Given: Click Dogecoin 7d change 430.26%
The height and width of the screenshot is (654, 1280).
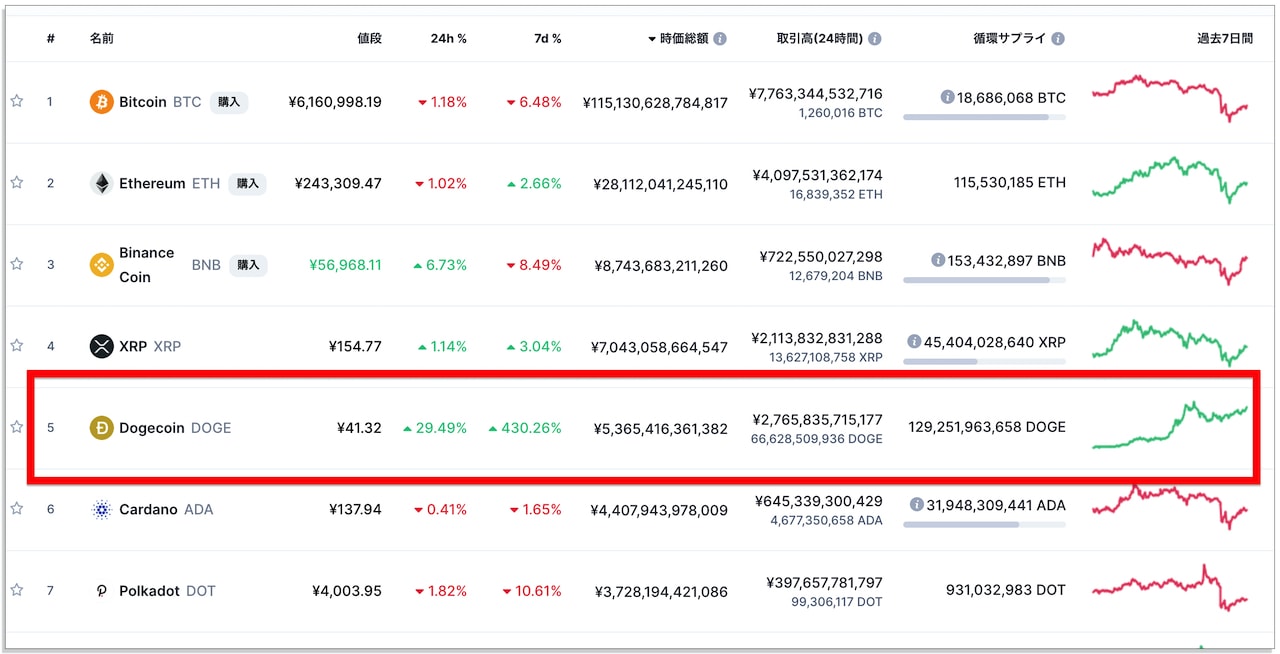Looking at the screenshot, I should click(x=525, y=428).
